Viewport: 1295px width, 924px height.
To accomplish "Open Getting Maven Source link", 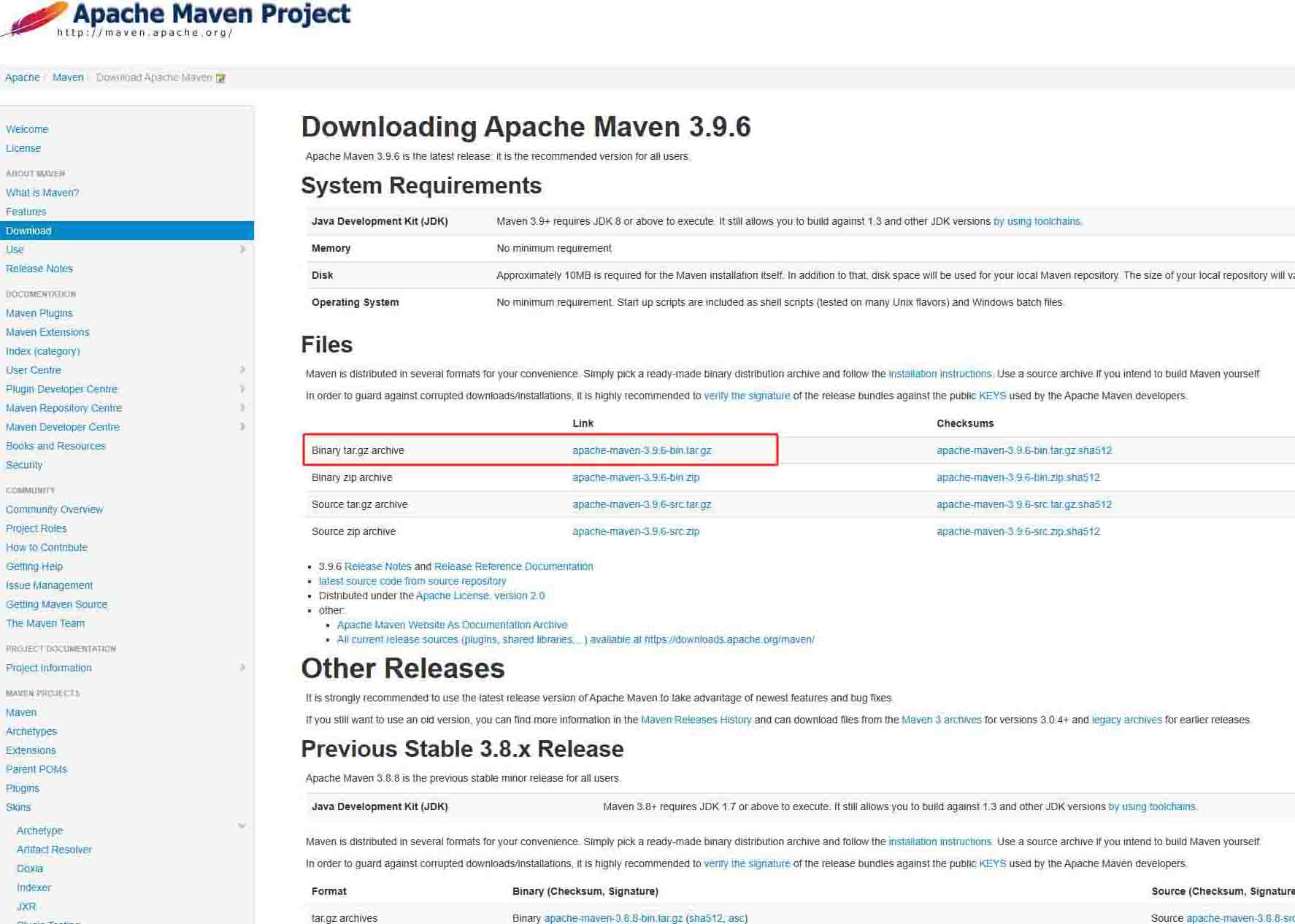I will tap(56, 604).
